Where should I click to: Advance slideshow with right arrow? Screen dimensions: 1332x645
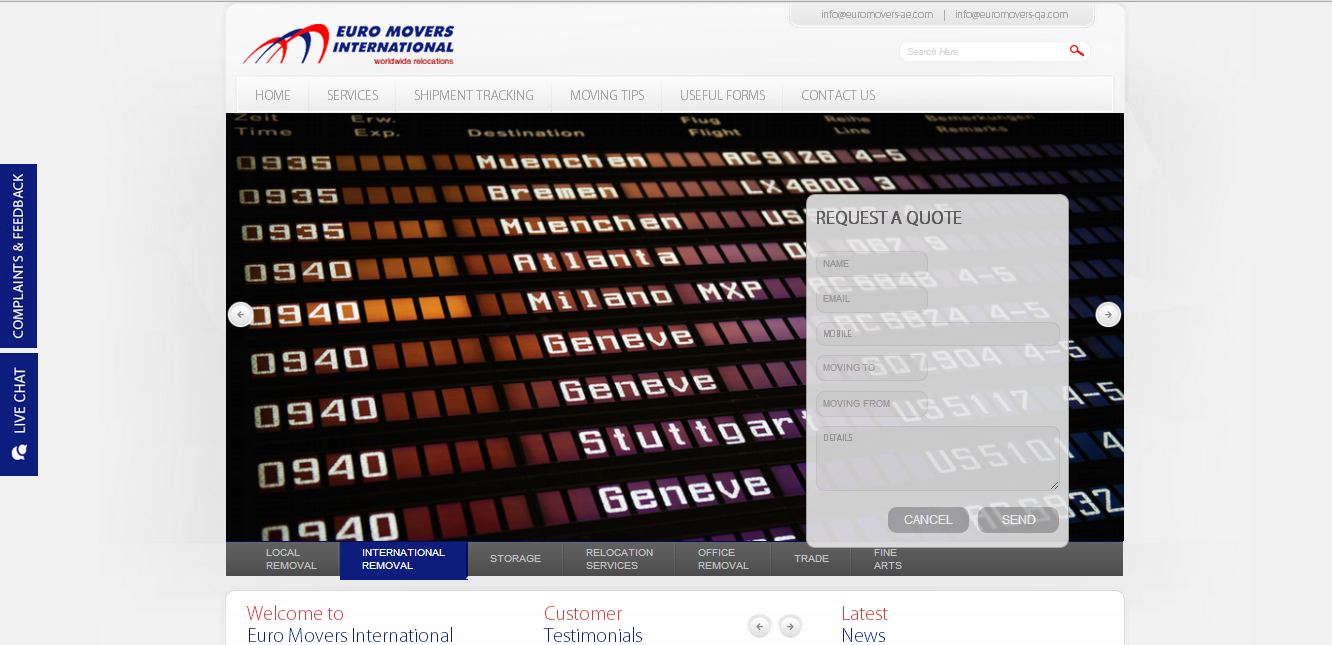[x=1107, y=315]
